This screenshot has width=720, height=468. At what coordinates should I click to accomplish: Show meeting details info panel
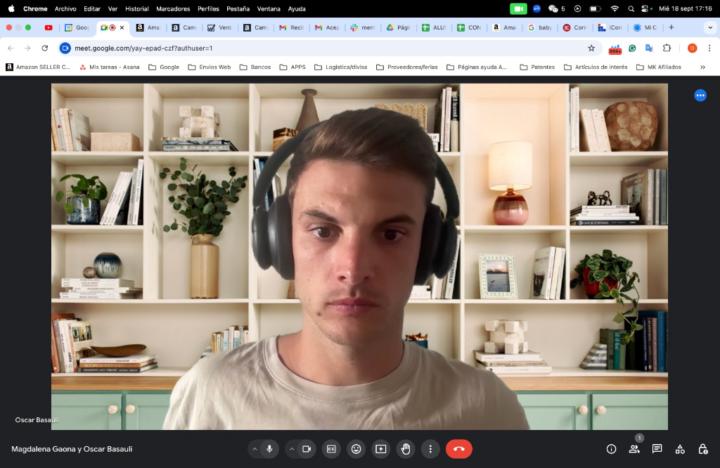pos(611,449)
